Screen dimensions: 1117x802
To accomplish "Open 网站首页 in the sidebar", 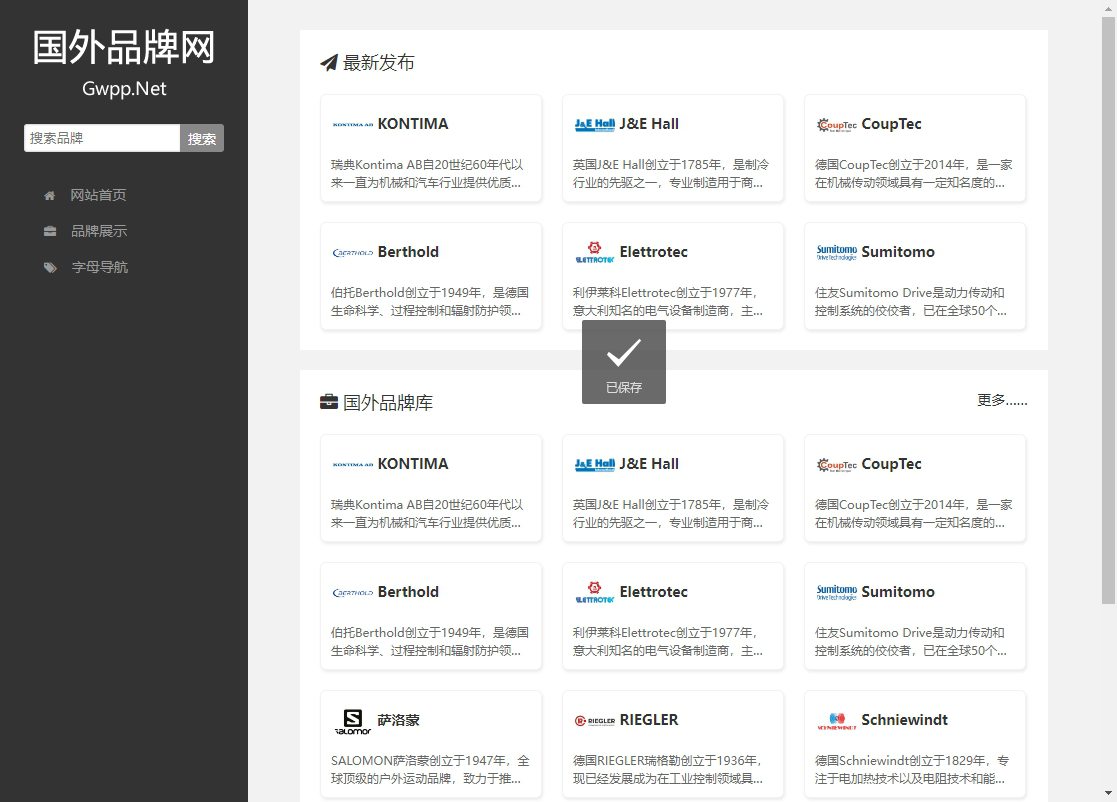I will point(98,195).
